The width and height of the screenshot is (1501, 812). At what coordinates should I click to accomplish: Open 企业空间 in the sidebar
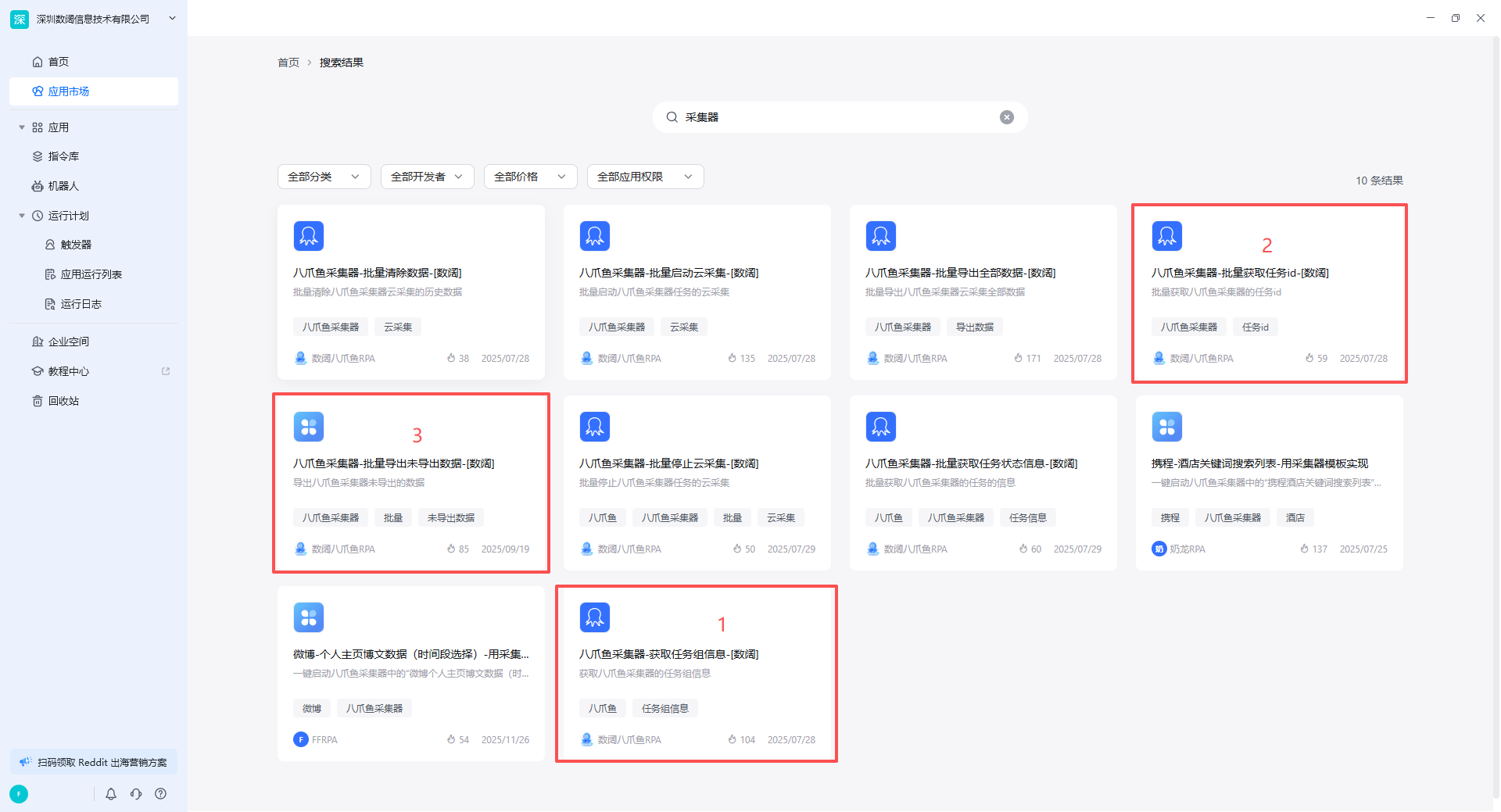pyautogui.click(x=94, y=342)
